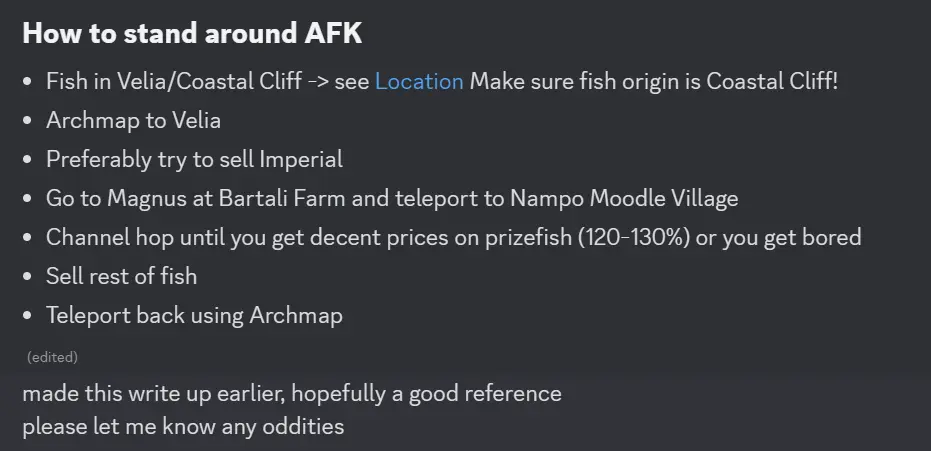The image size is (931, 451).
Task: Open the blue Location link
Action: pos(419,81)
